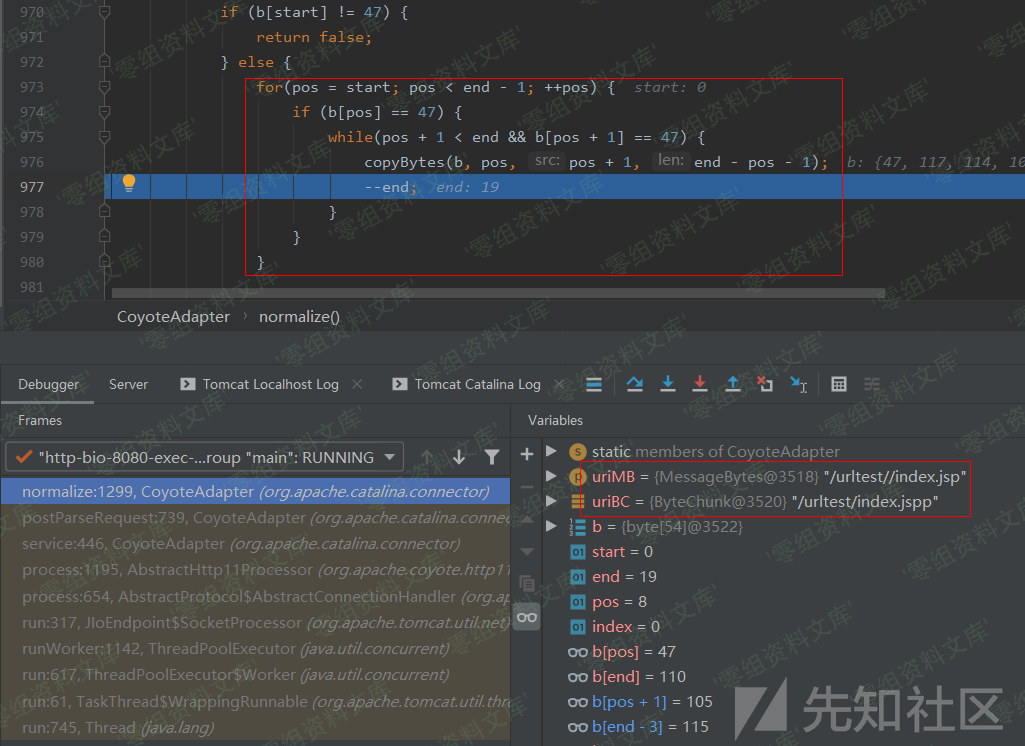Expand static members of CoyoteAdapter
1025x746 pixels.
551,452
